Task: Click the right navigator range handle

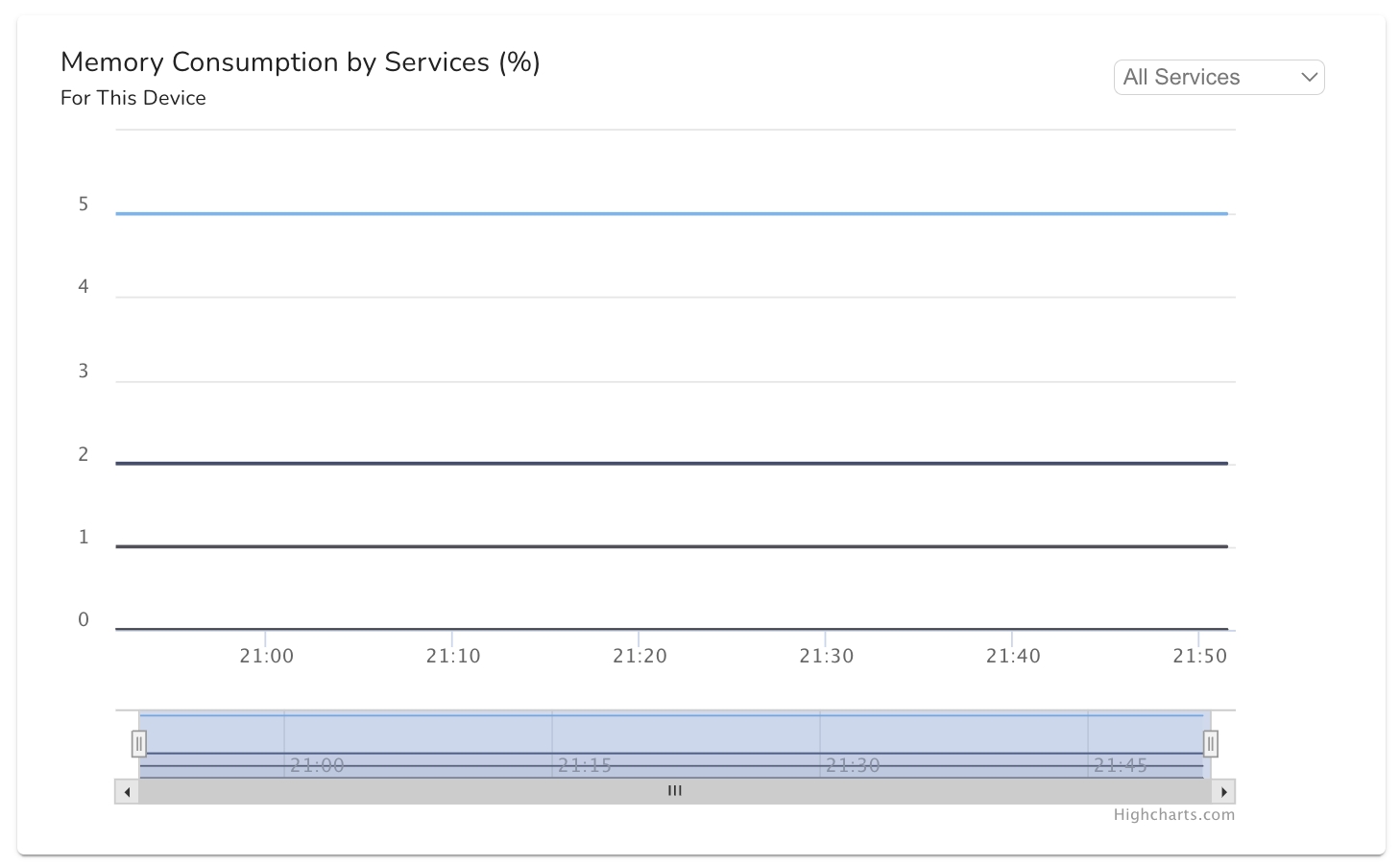Action: coord(1211,743)
